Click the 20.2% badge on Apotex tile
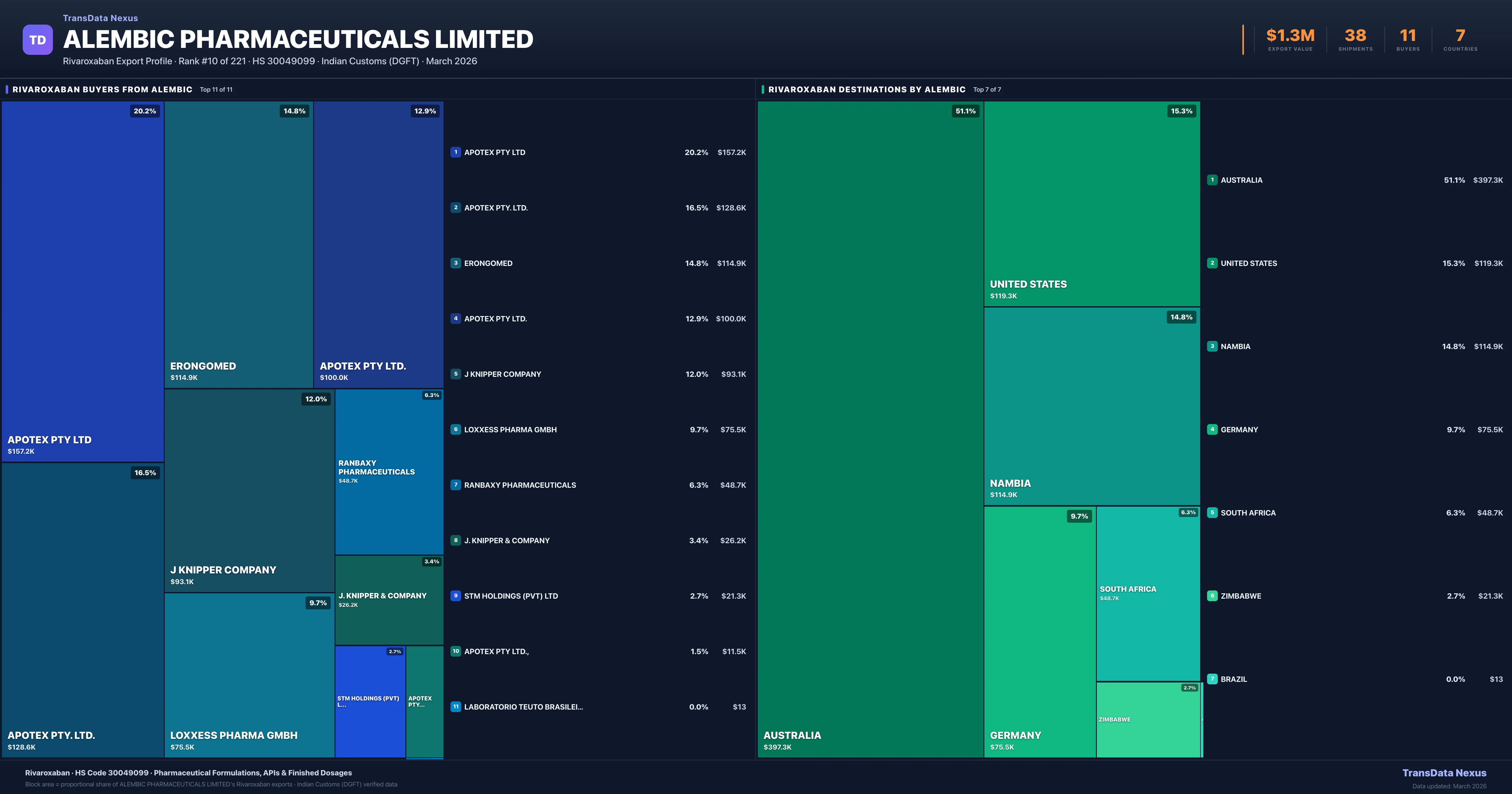Viewport: 1512px width, 794px height. (144, 111)
